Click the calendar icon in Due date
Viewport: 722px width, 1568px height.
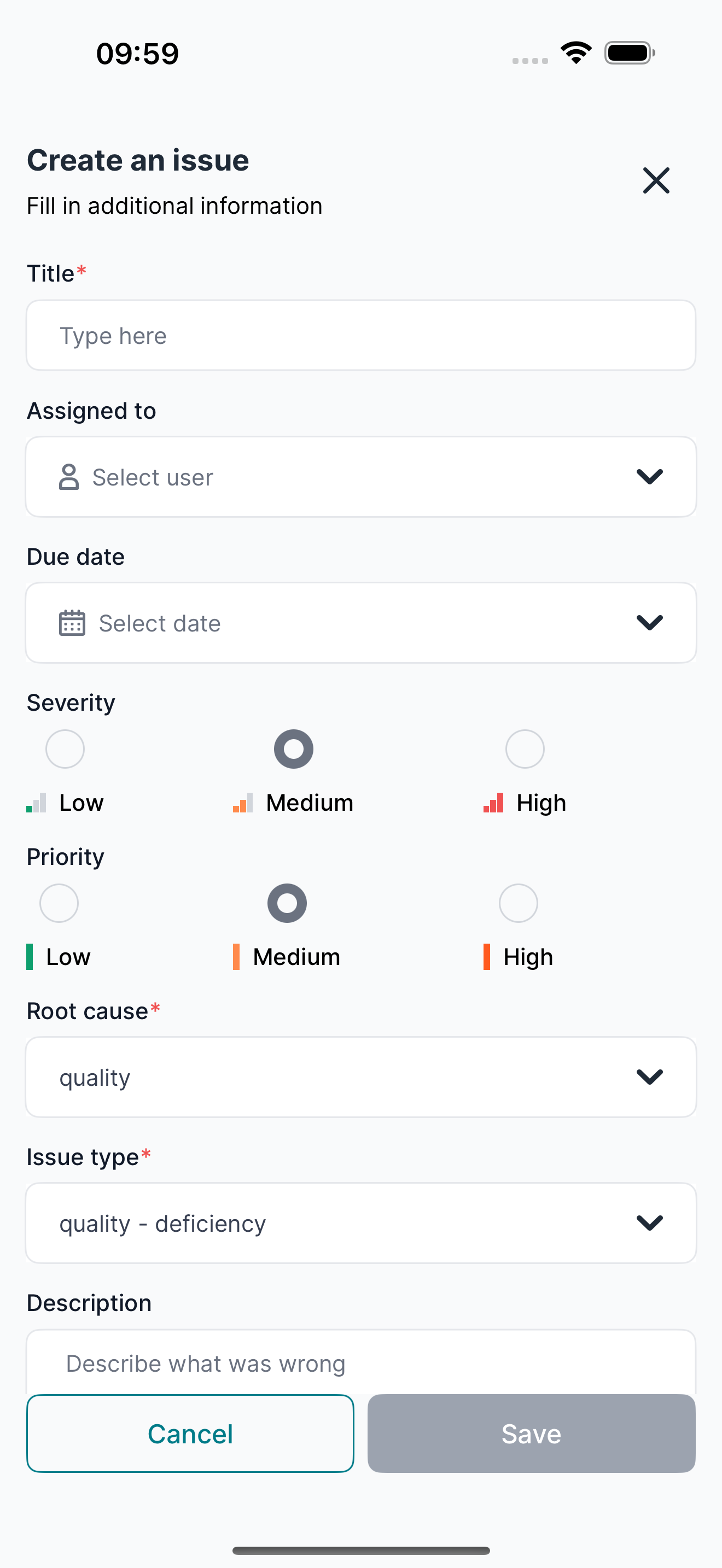click(72, 623)
